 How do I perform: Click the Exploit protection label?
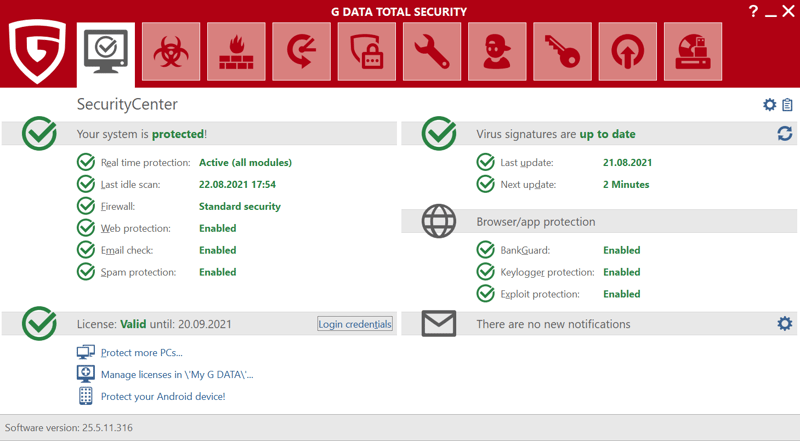pyautogui.click(x=540, y=295)
